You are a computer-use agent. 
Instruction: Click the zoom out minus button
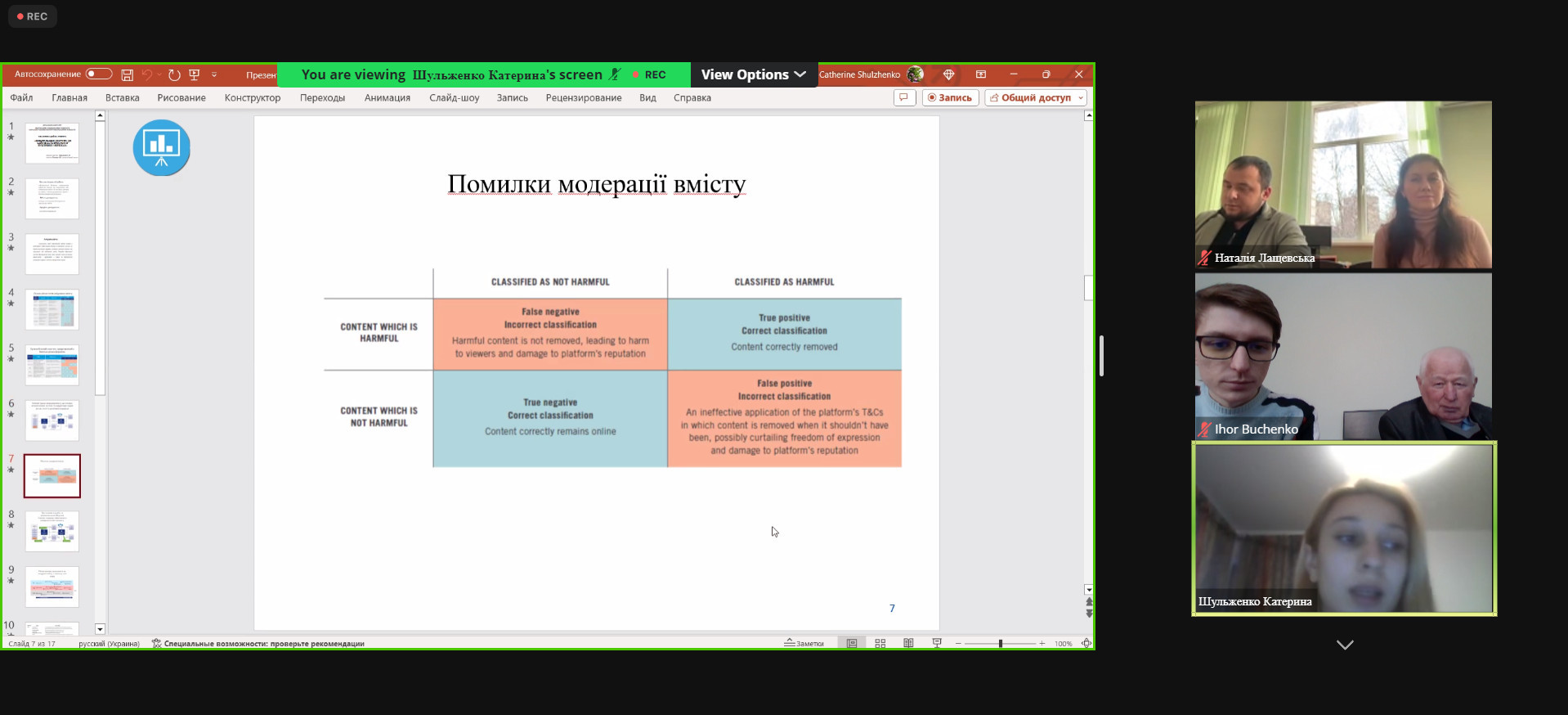pos(958,644)
